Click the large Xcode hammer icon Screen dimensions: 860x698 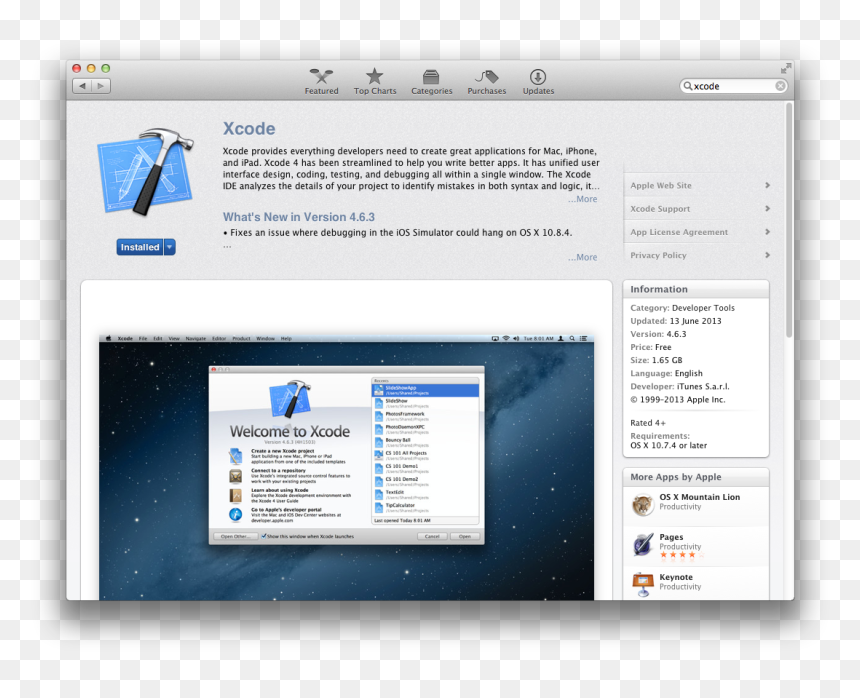pos(145,171)
